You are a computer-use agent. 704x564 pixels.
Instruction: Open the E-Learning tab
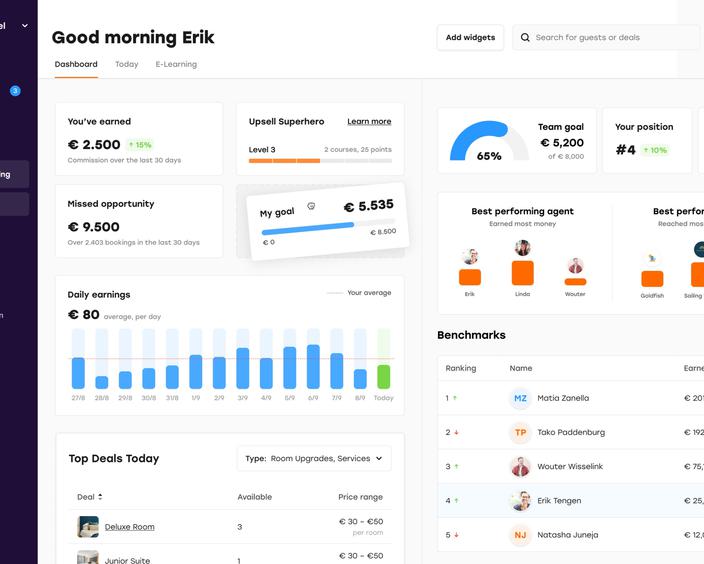(x=176, y=64)
